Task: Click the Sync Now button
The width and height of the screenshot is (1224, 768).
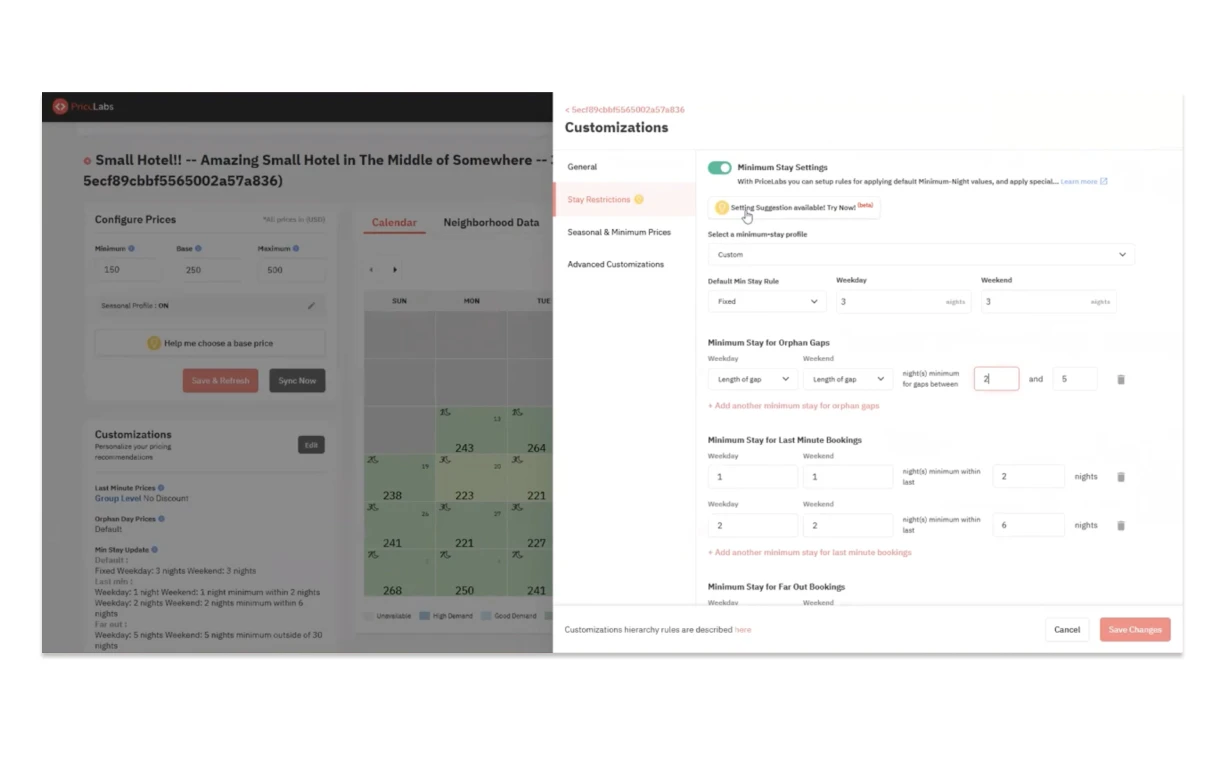Action: coord(297,381)
